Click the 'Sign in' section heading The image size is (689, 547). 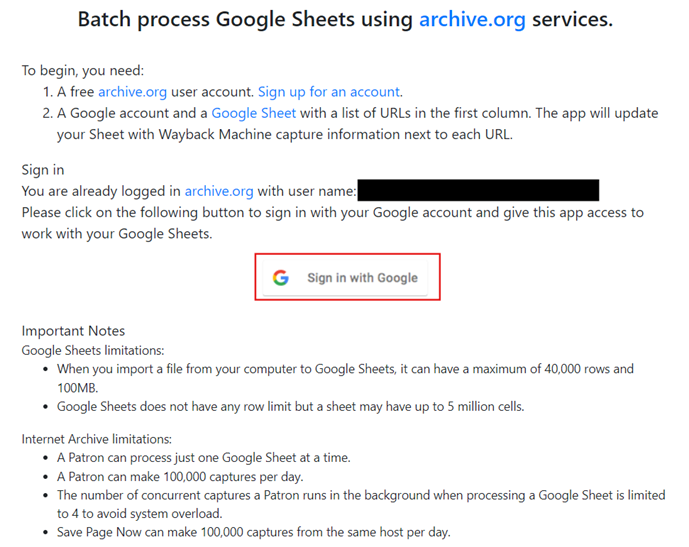point(43,170)
